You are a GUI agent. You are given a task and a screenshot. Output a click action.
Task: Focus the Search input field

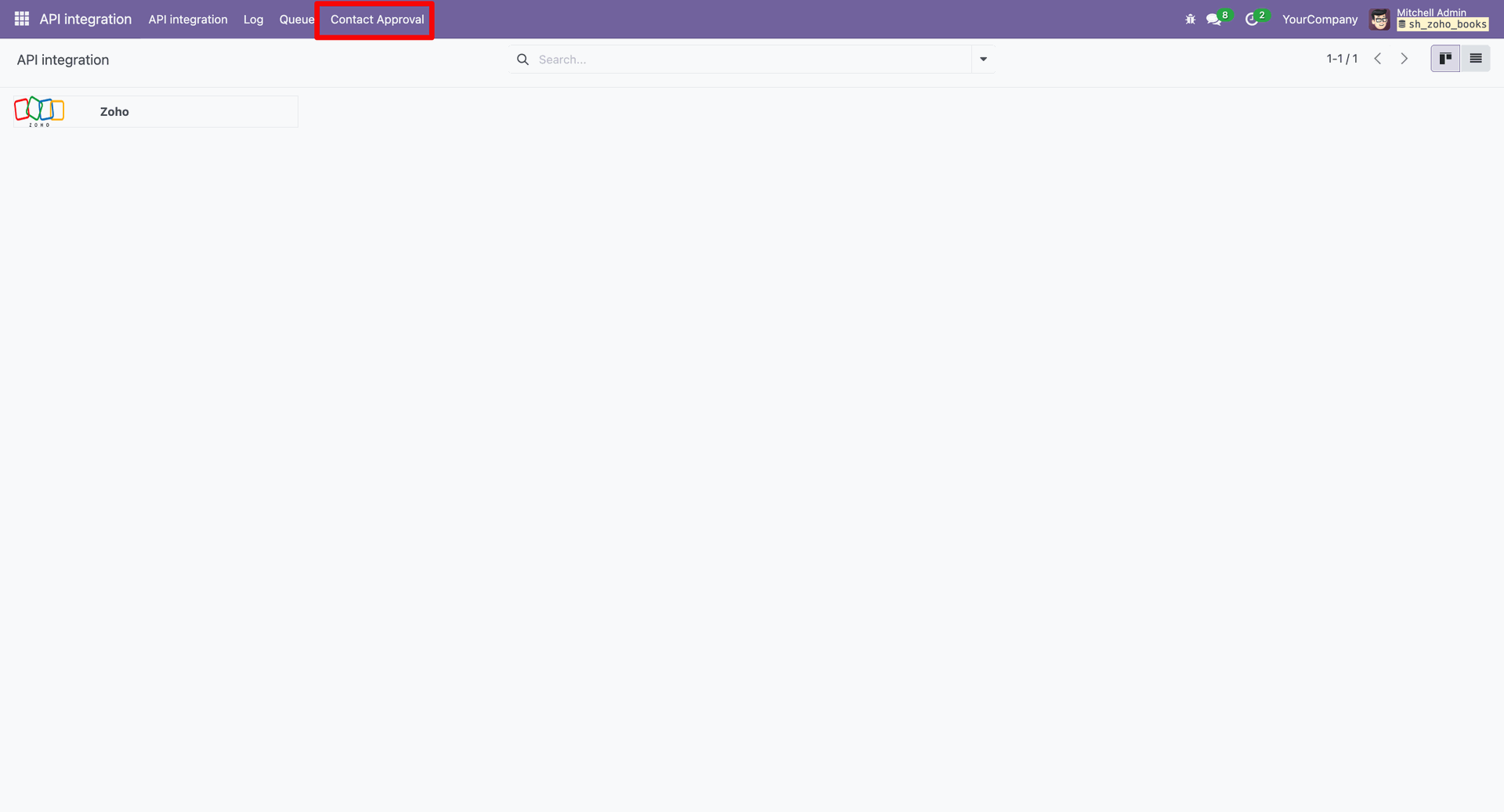click(x=752, y=60)
